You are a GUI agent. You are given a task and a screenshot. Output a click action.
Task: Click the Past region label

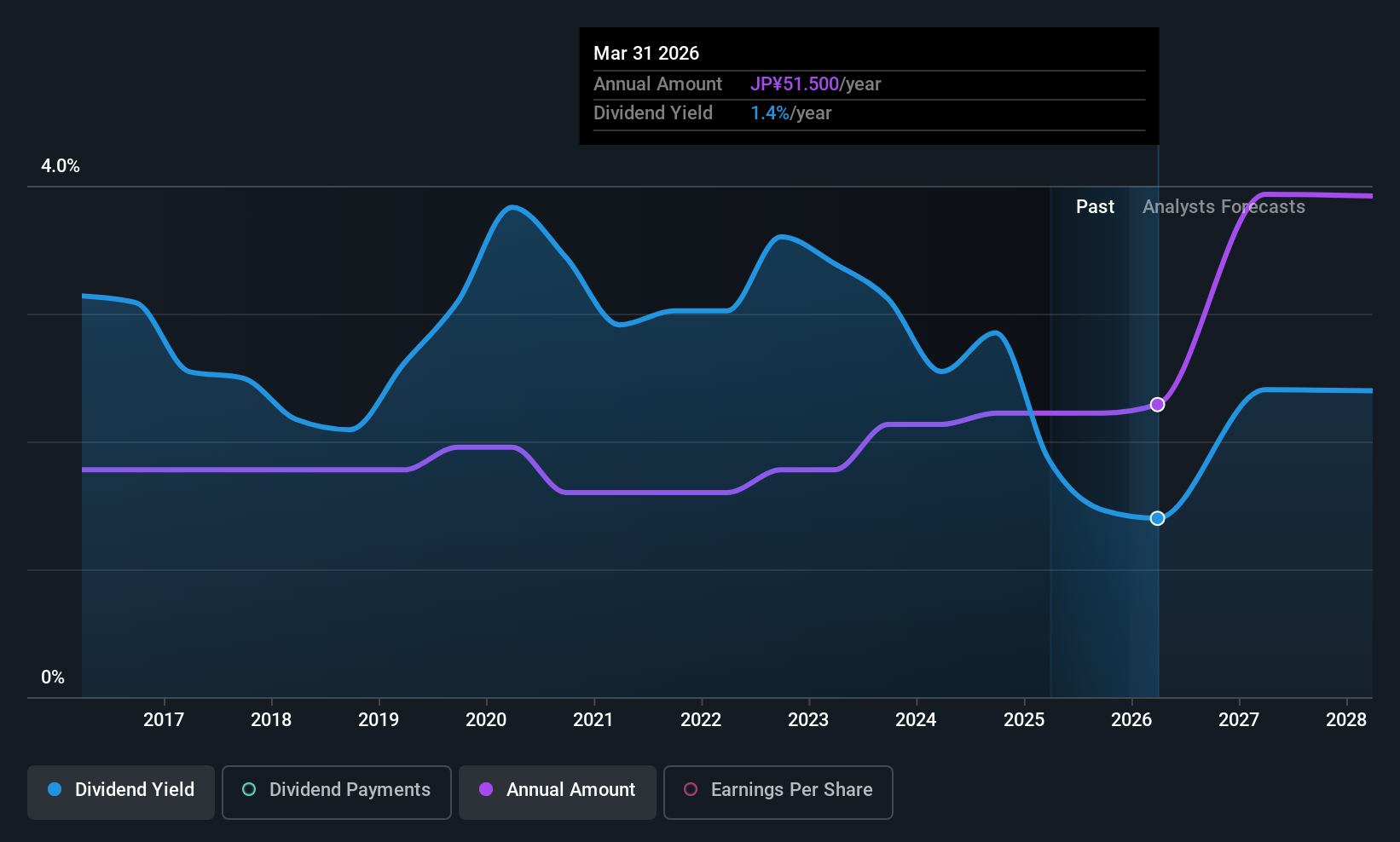(1095, 207)
